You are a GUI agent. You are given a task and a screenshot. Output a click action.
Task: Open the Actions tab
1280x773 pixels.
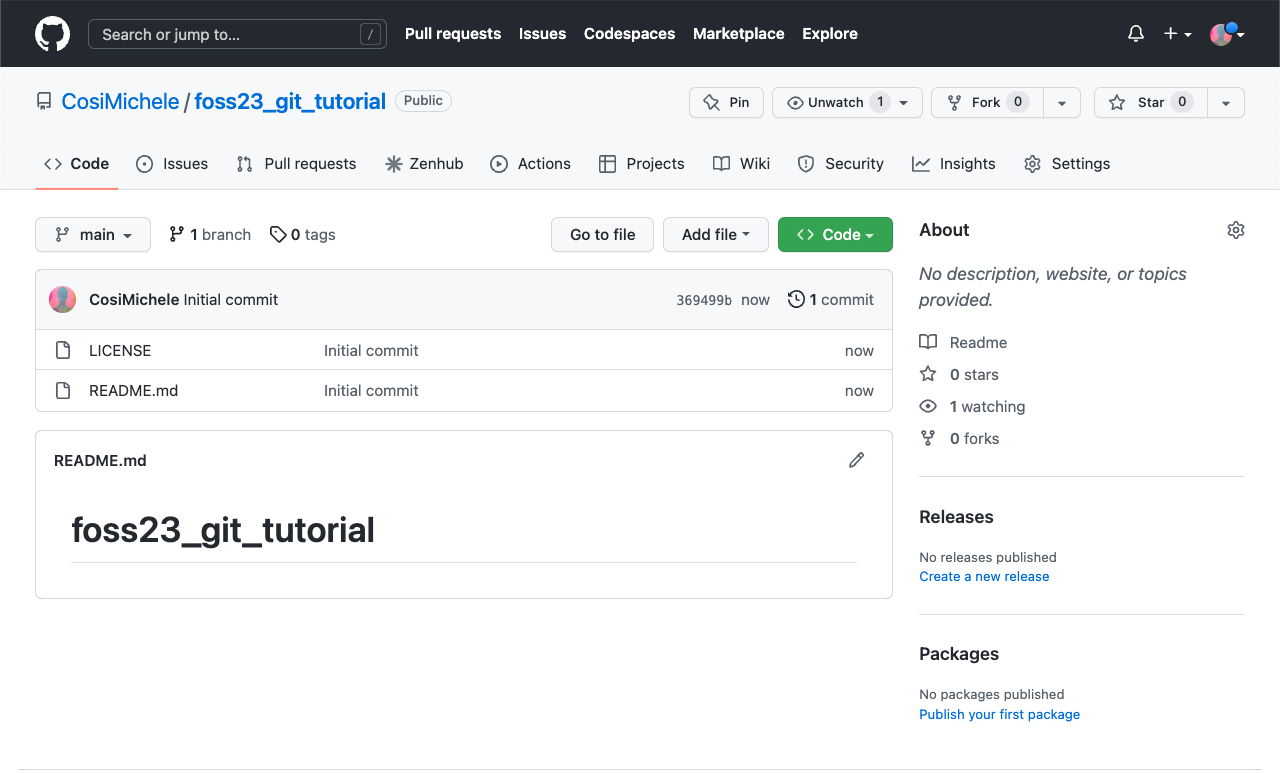pyautogui.click(x=530, y=164)
